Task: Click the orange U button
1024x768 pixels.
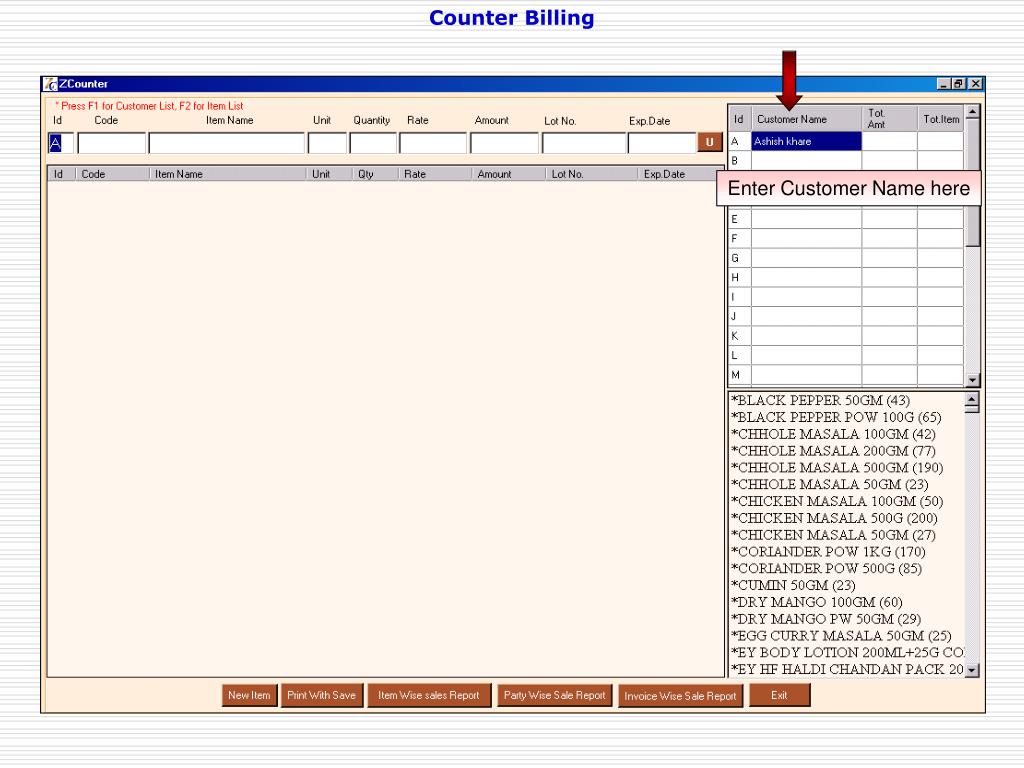Action: point(710,142)
